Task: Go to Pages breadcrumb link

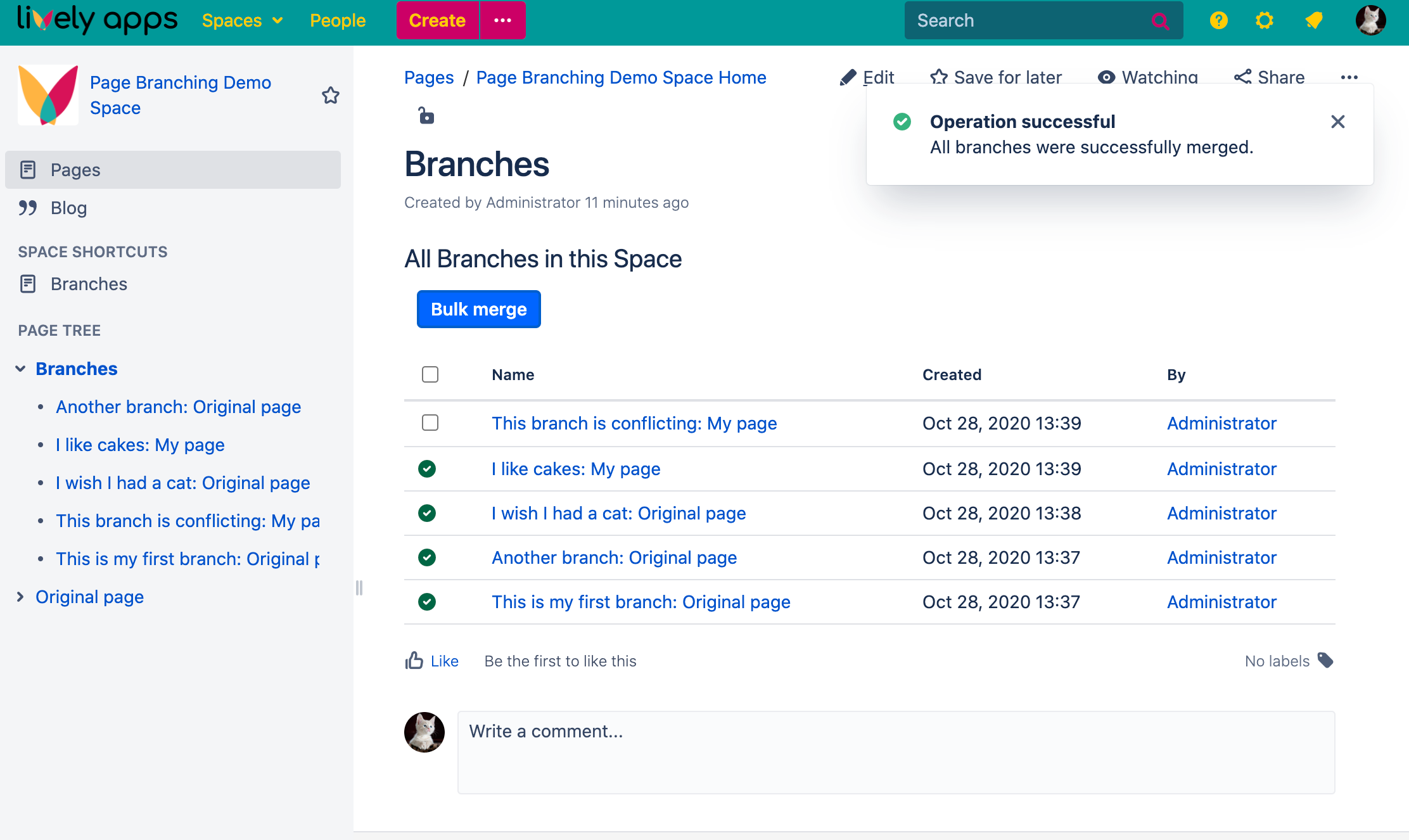Action: click(x=429, y=77)
